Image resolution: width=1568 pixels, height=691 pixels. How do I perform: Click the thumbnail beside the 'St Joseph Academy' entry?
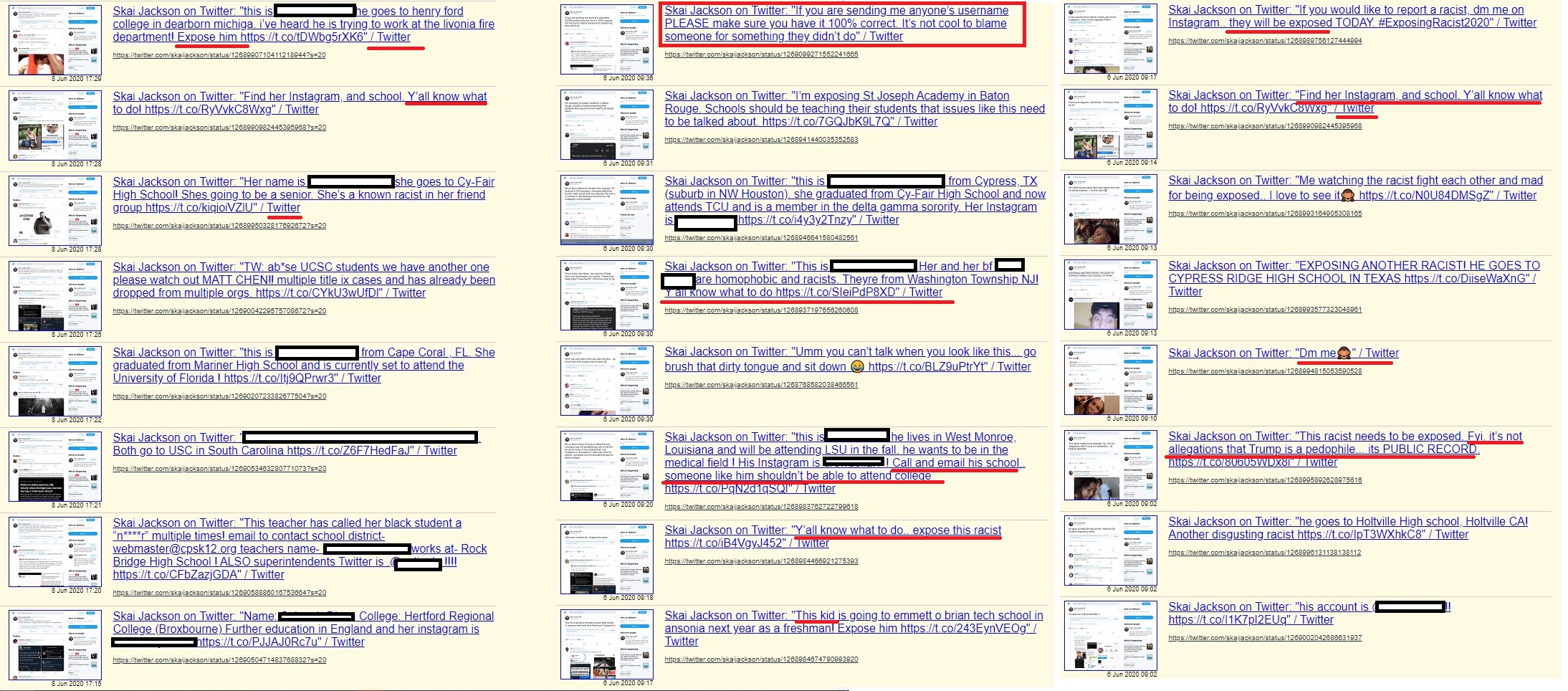coord(607,124)
